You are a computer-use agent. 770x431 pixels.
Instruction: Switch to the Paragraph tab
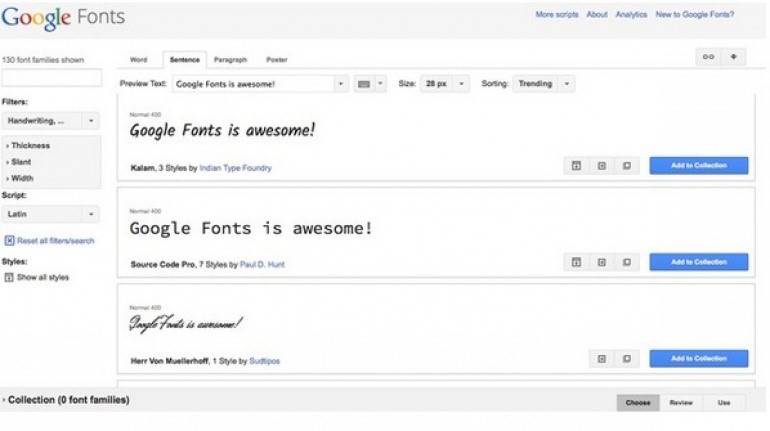[230, 60]
